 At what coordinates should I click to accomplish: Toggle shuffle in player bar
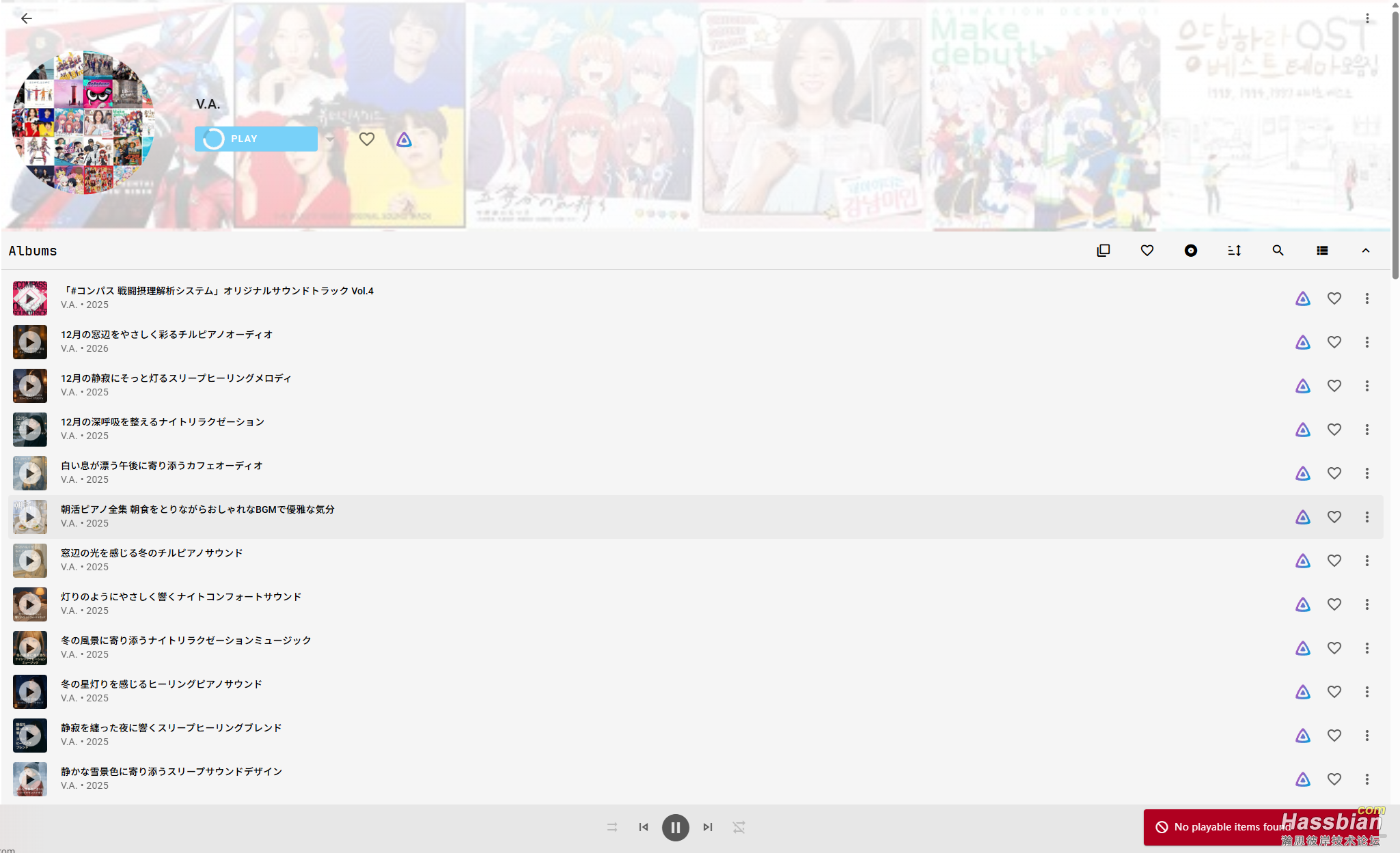click(612, 827)
